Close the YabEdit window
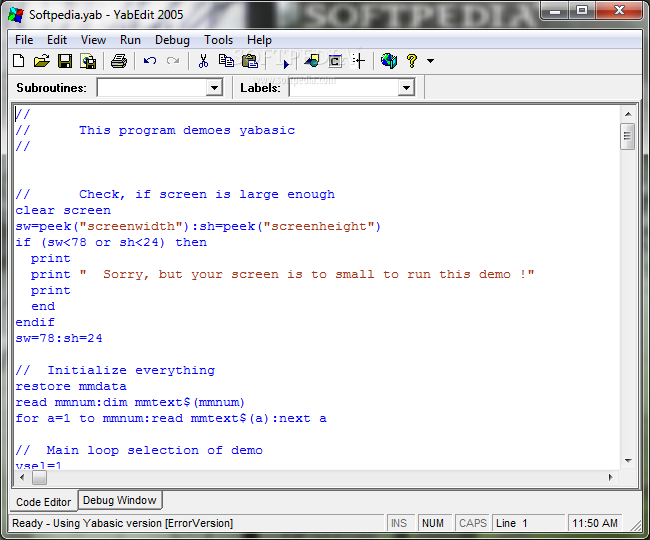The width and height of the screenshot is (650, 540). pos(619,10)
